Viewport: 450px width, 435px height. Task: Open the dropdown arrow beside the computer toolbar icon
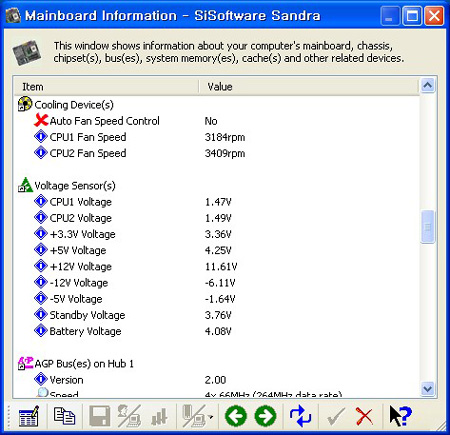(210, 417)
